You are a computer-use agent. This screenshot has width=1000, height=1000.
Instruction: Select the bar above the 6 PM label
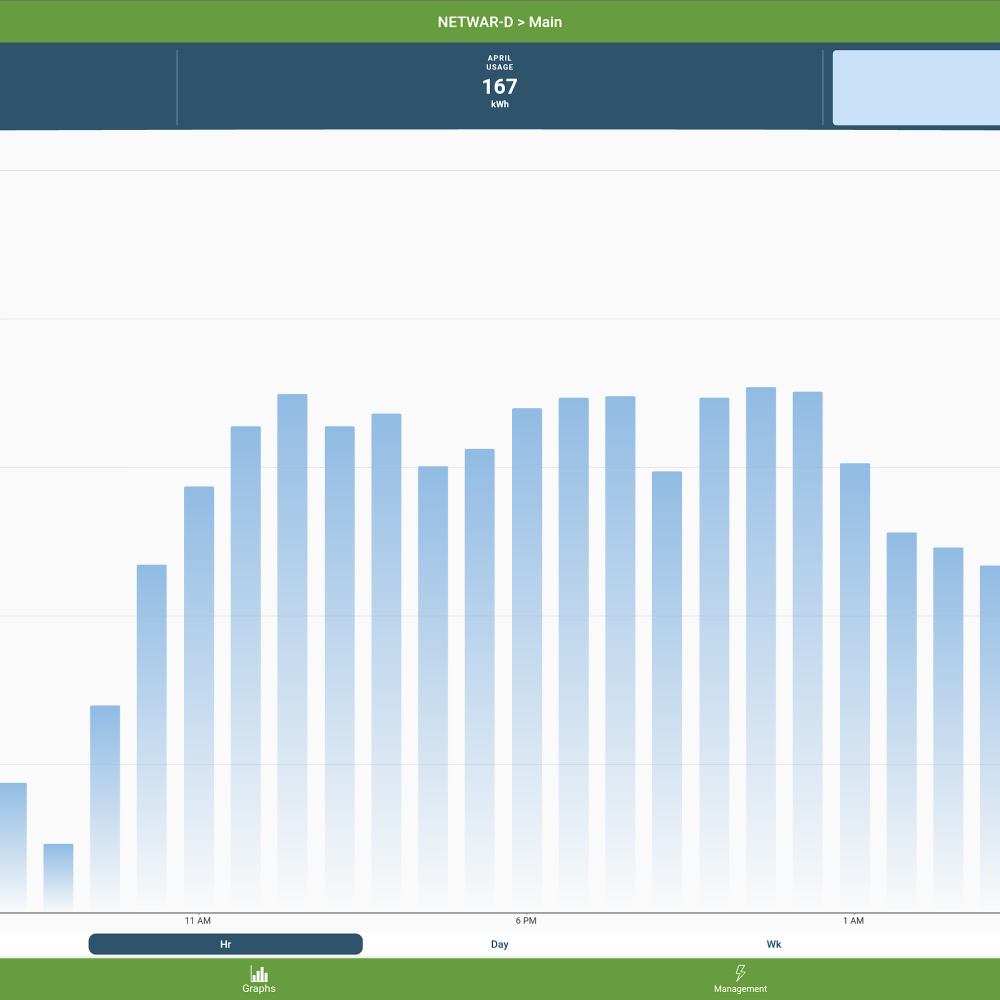pyautogui.click(x=527, y=660)
